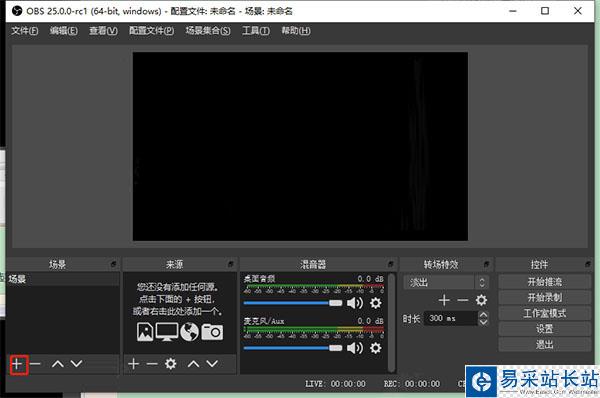Click the 300 ms duration field
This screenshot has width=600, height=398.
click(451, 318)
